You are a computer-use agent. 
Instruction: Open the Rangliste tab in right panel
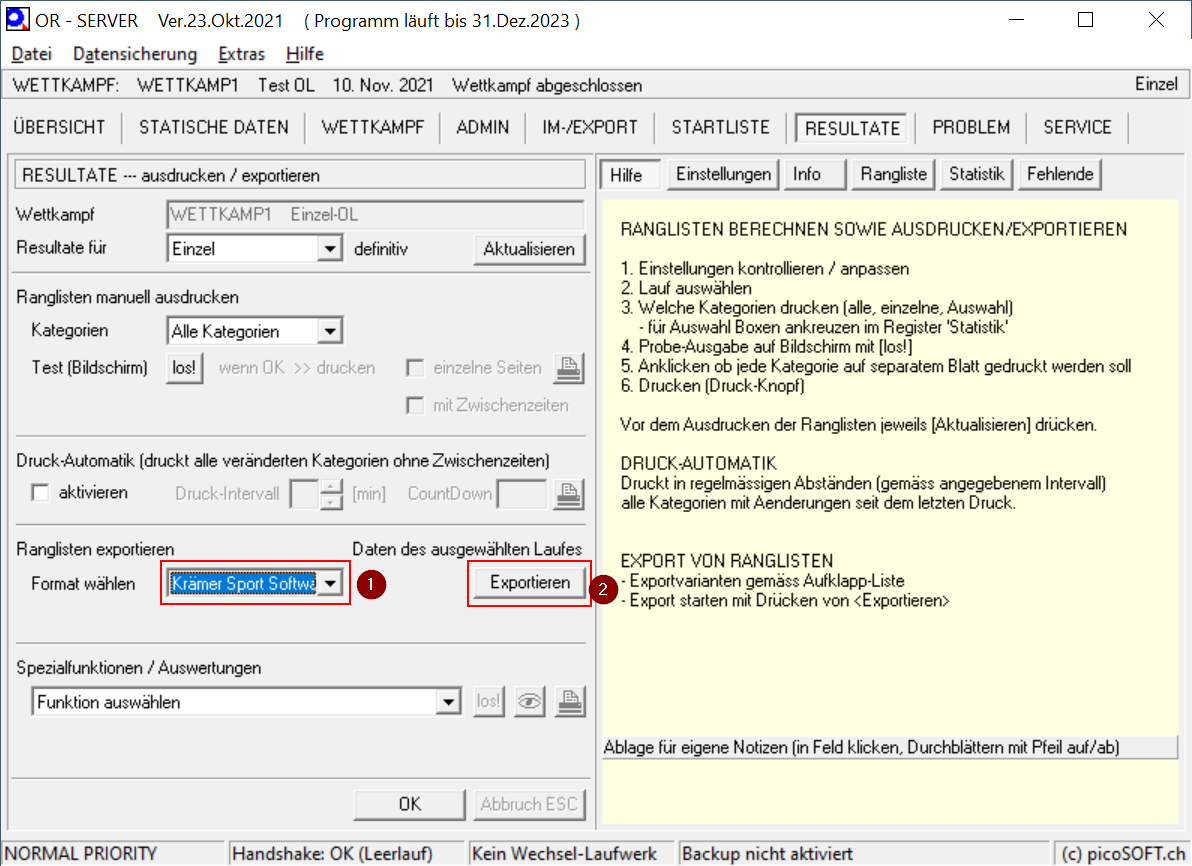point(894,174)
